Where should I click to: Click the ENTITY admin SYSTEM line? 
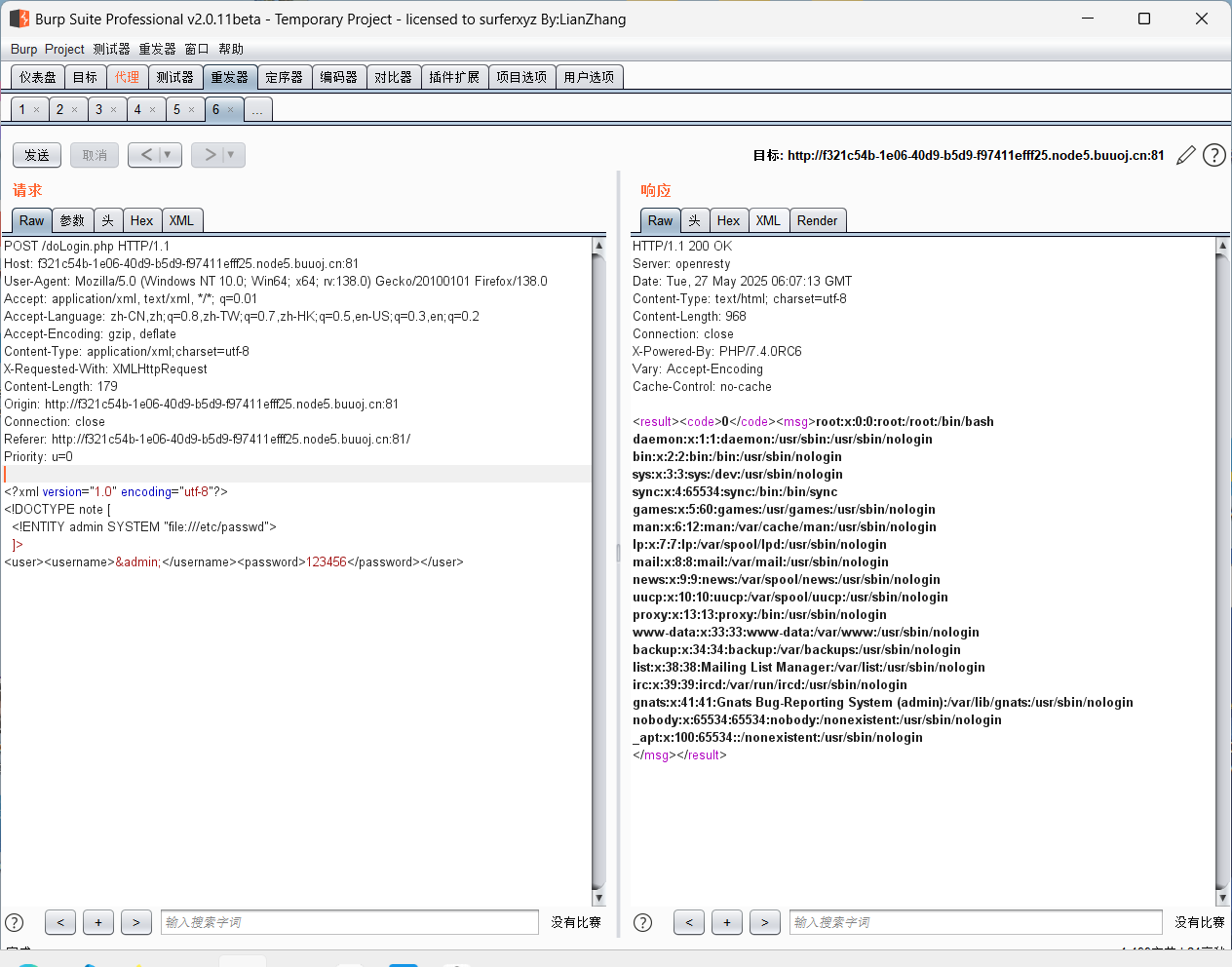pyautogui.click(x=144, y=527)
